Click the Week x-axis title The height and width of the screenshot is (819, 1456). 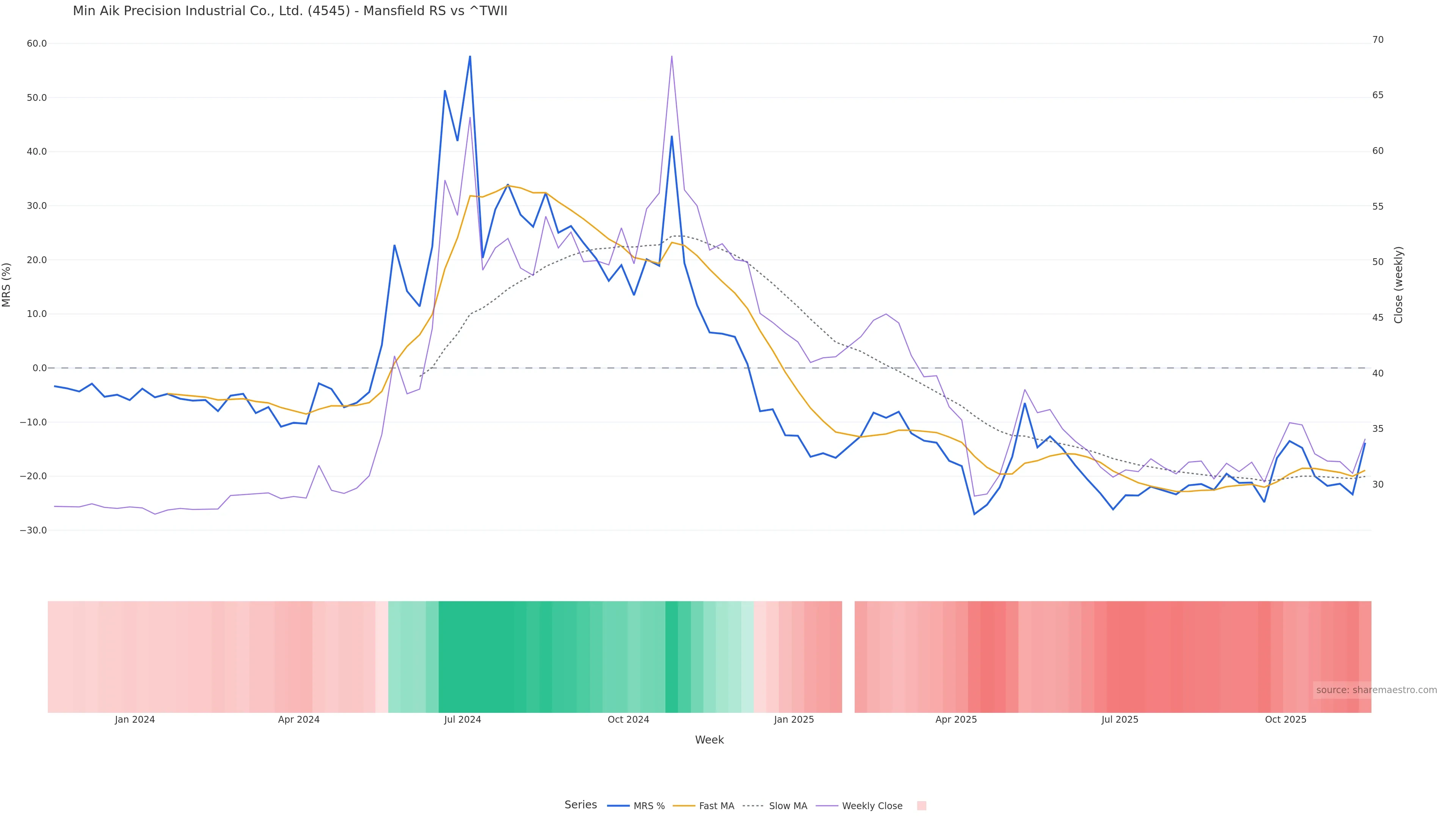pyautogui.click(x=709, y=740)
